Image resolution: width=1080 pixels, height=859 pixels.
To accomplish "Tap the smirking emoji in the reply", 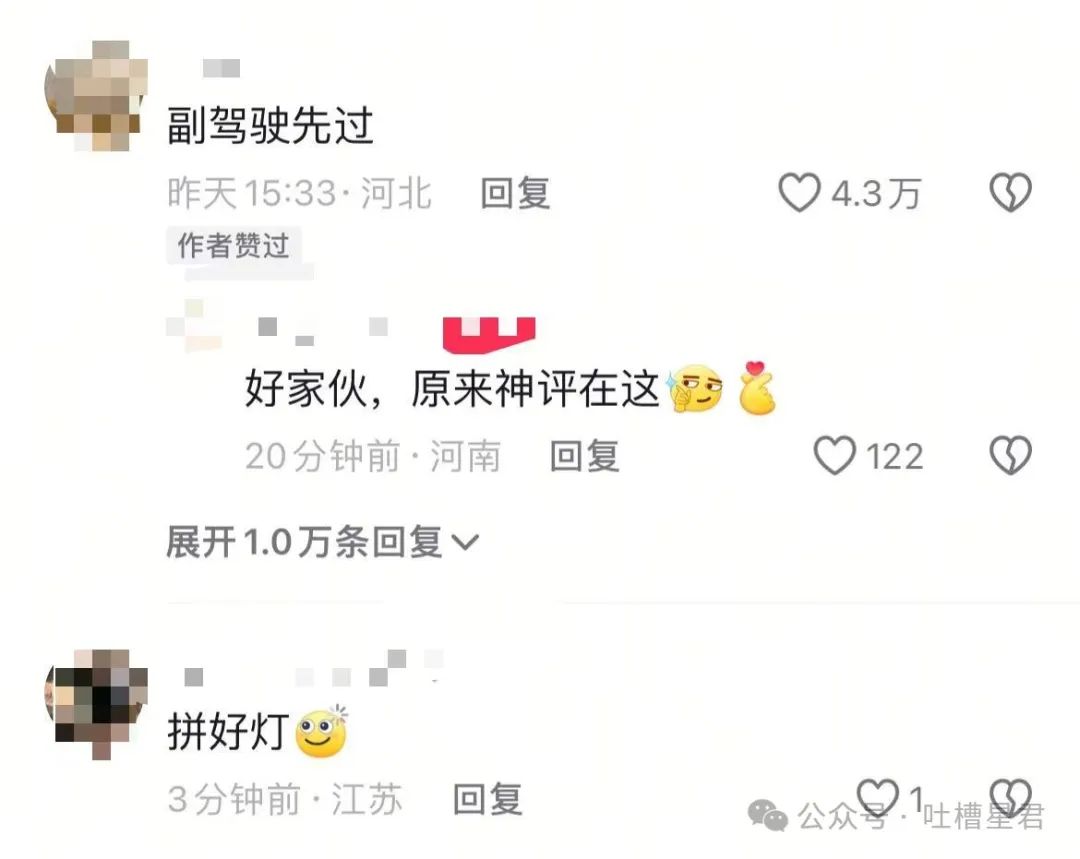I will tap(695, 389).
